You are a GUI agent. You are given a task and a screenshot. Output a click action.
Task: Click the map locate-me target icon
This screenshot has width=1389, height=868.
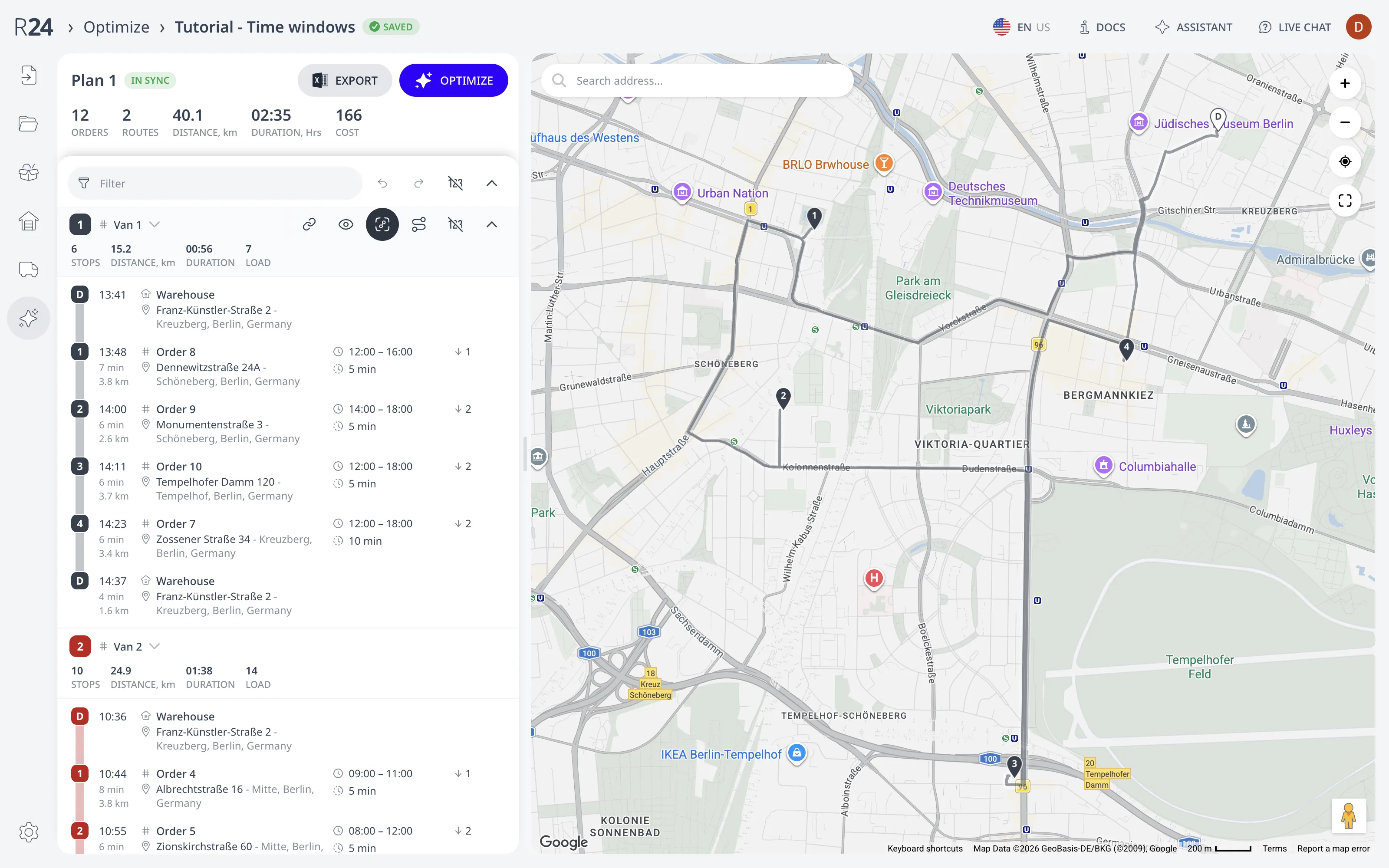click(1345, 161)
